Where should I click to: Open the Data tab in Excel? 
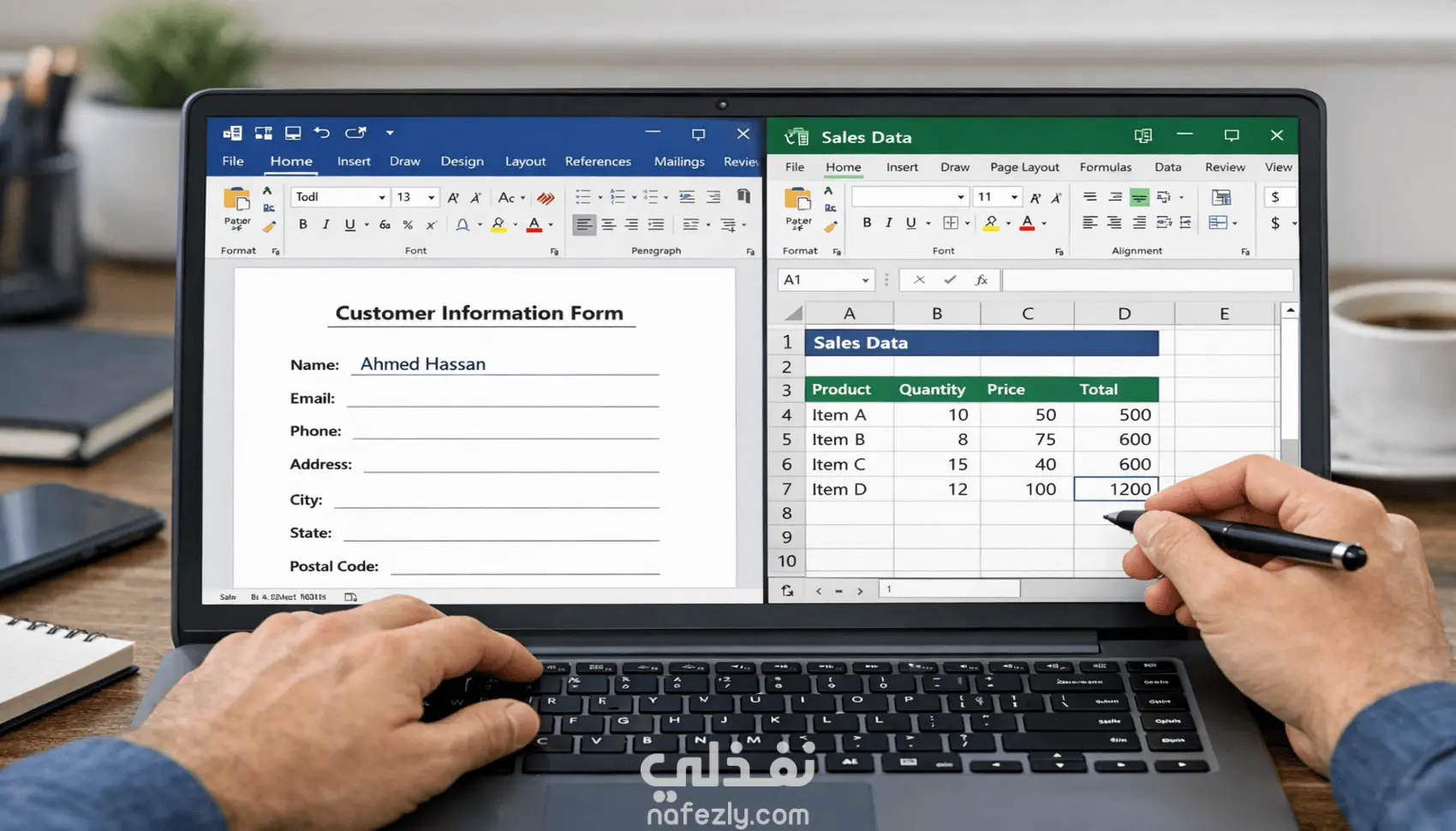(x=1167, y=167)
